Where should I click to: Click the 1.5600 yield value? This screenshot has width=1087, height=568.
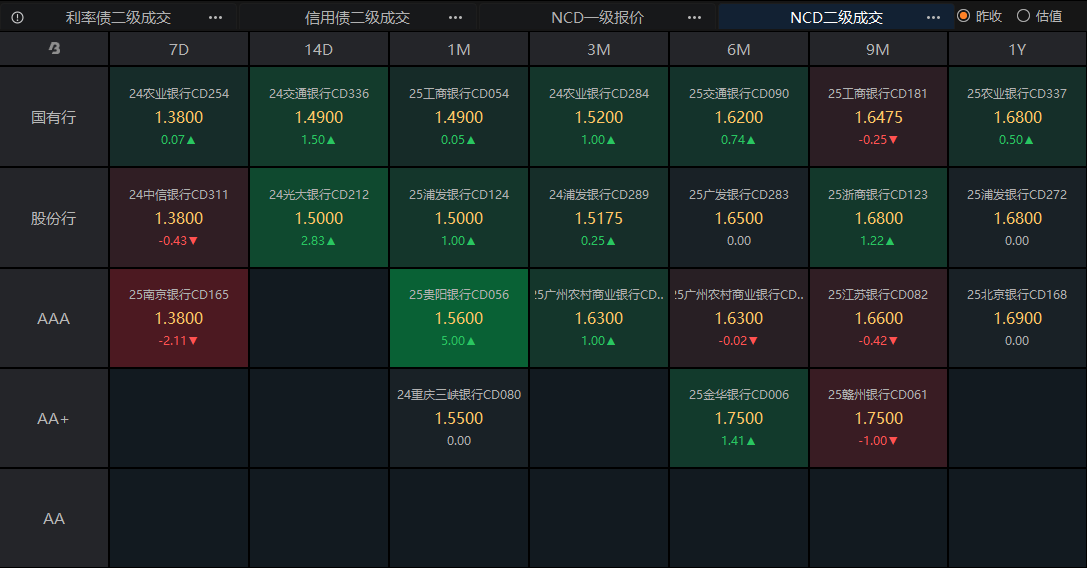pos(459,318)
